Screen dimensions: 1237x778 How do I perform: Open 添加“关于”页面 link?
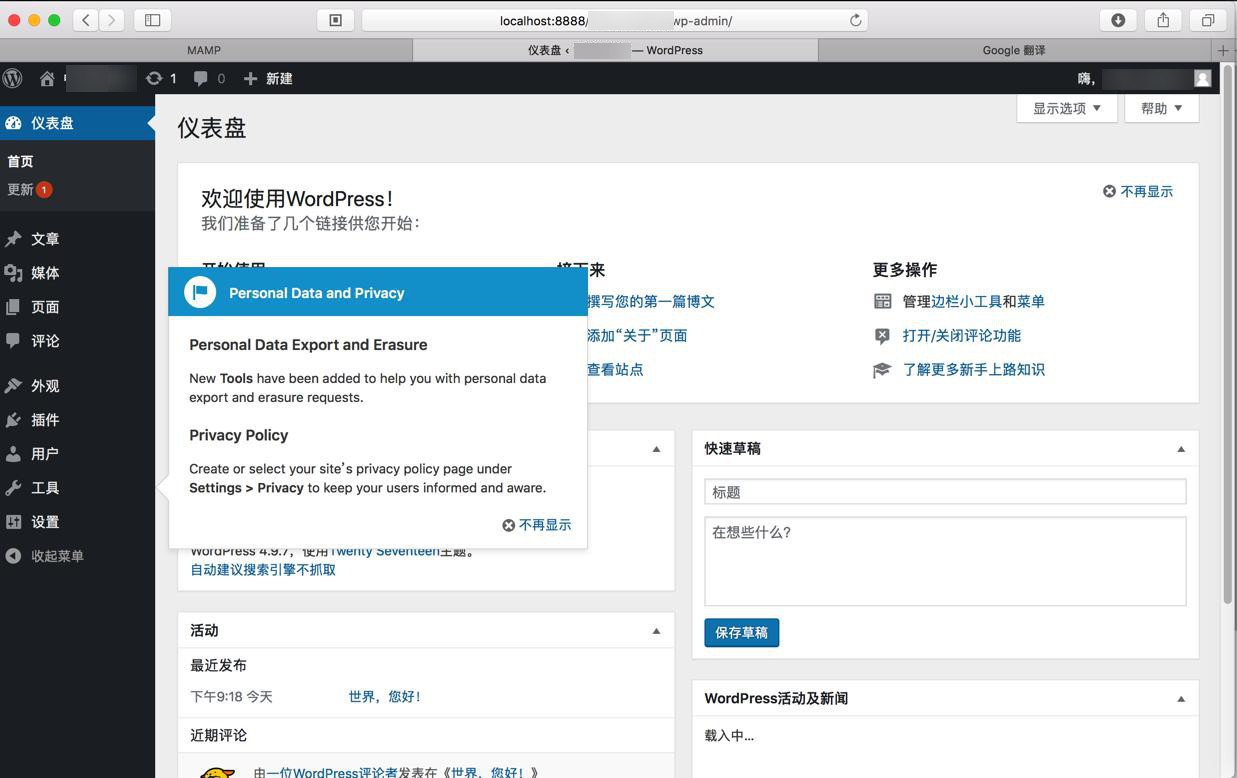pos(637,335)
